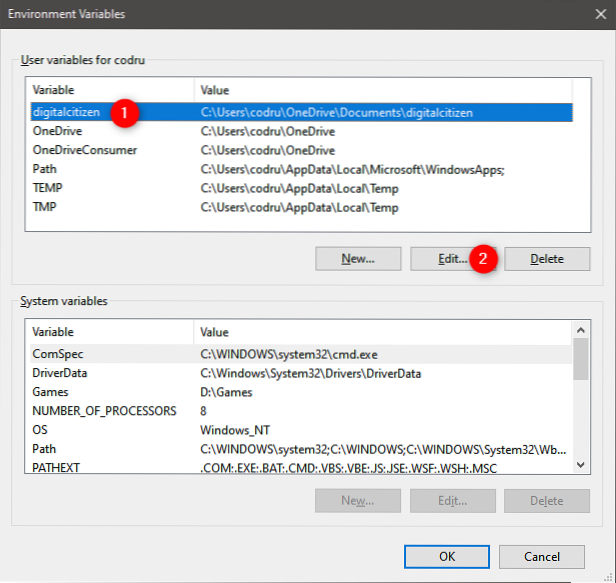Sort user variables by Variable column header

pyautogui.click(x=110, y=90)
